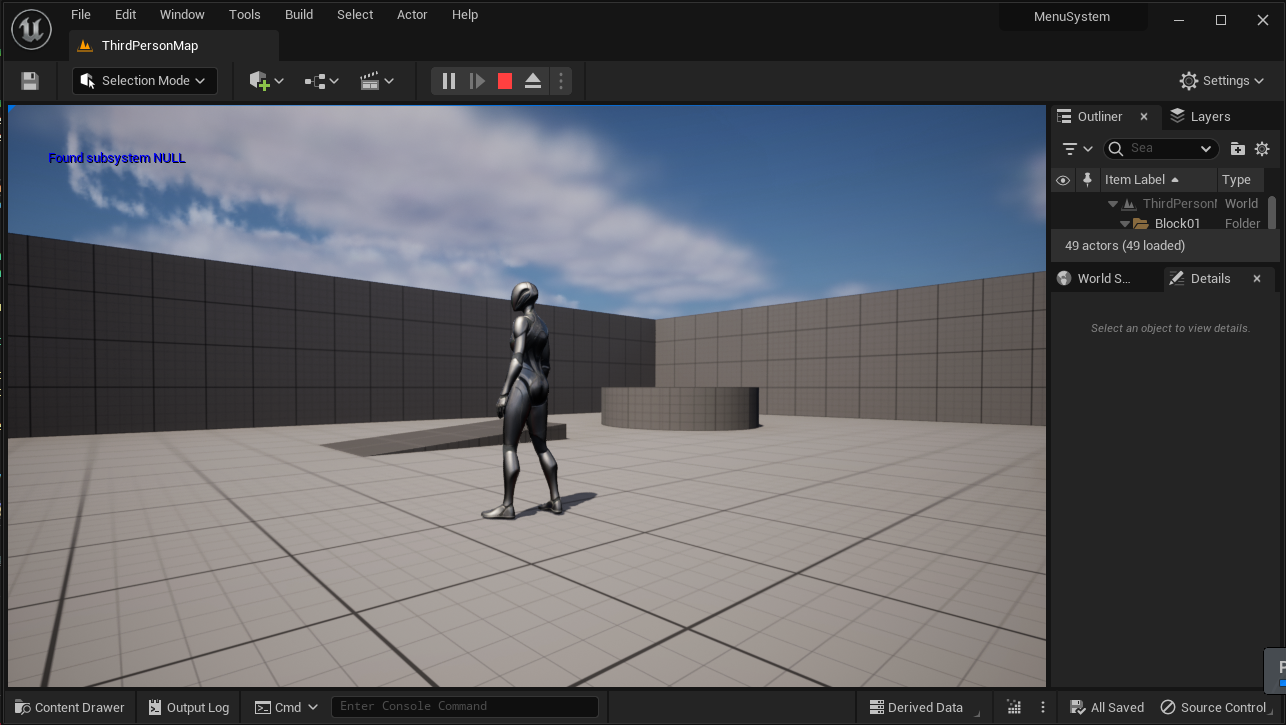Toggle the pin column in Outliner
This screenshot has height=725, width=1286.
1087,180
